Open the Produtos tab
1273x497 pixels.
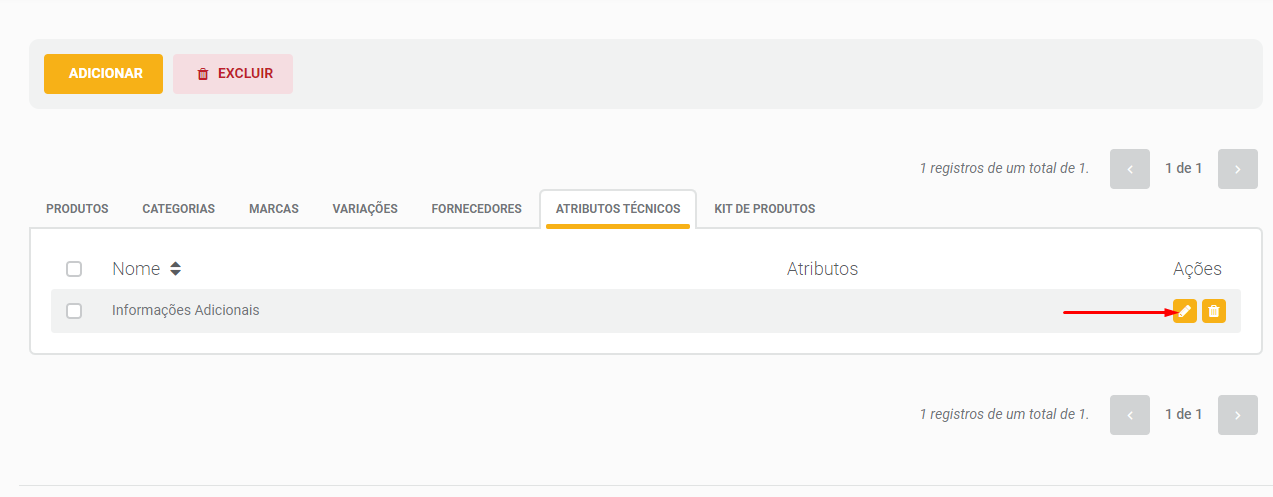point(77,209)
